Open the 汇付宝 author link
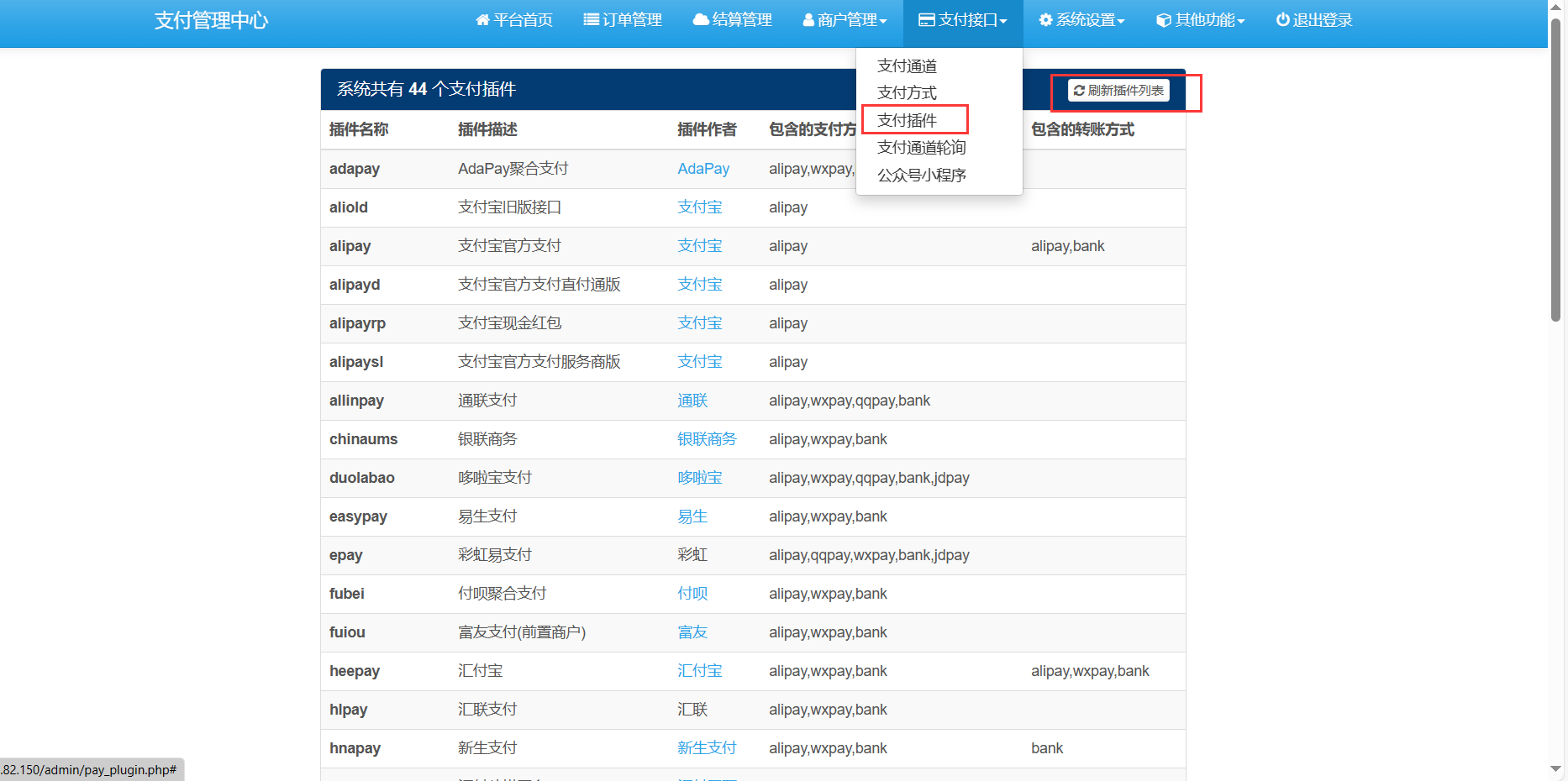The width and height of the screenshot is (1568, 781). tap(700, 671)
